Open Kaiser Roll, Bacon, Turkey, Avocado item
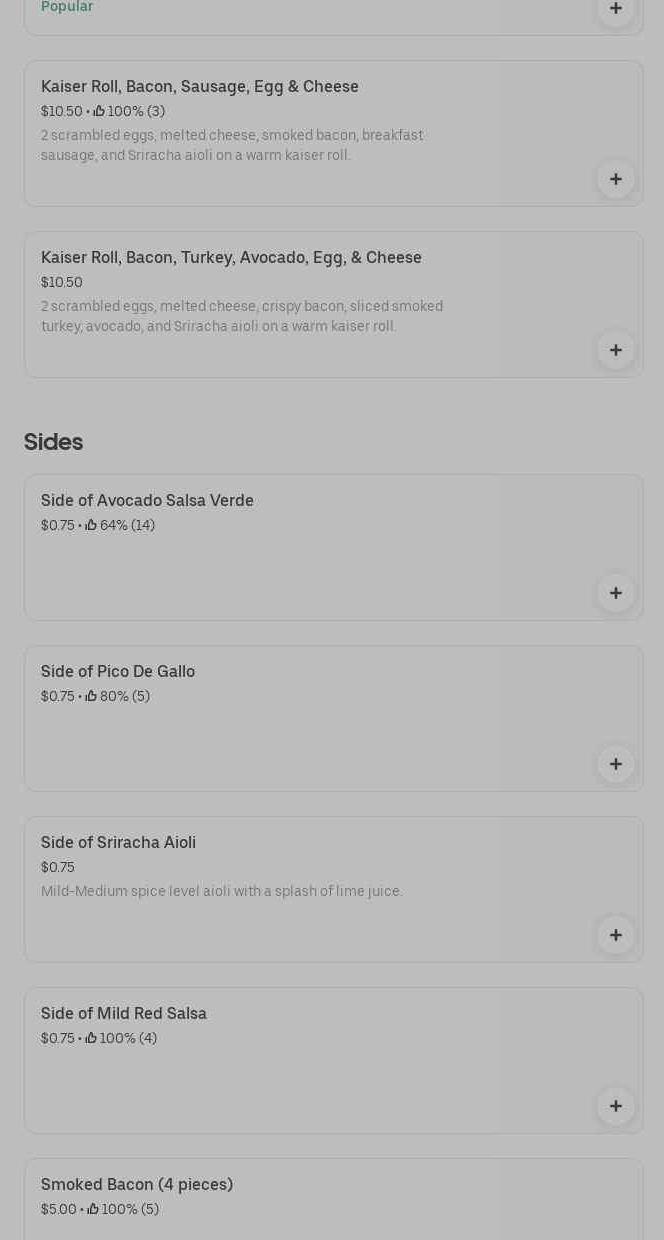Screen dimensions: 664x1240 point(231,258)
